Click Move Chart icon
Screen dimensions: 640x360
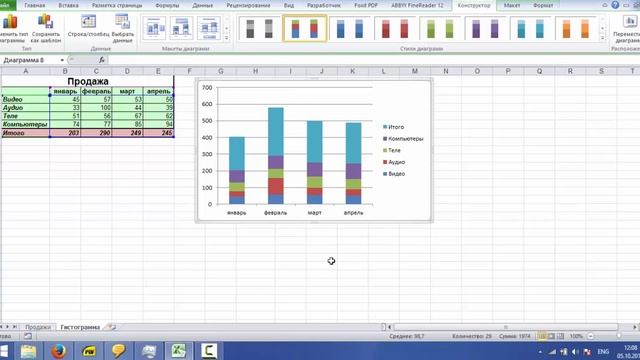(x=630, y=21)
